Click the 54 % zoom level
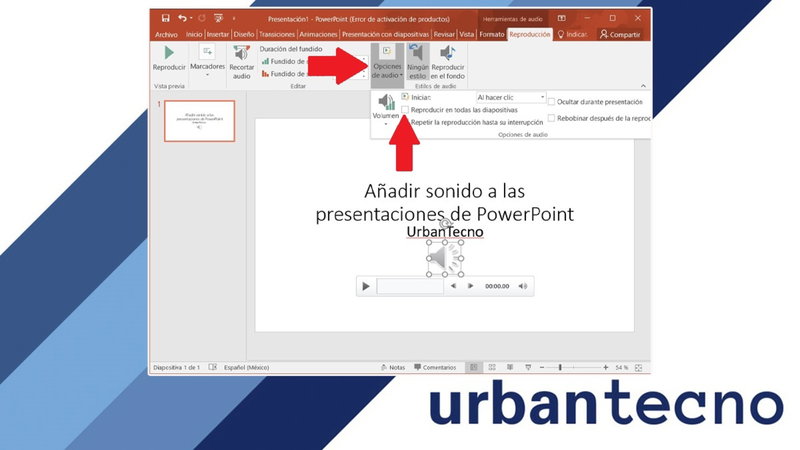The height and width of the screenshot is (450, 800). coord(621,367)
